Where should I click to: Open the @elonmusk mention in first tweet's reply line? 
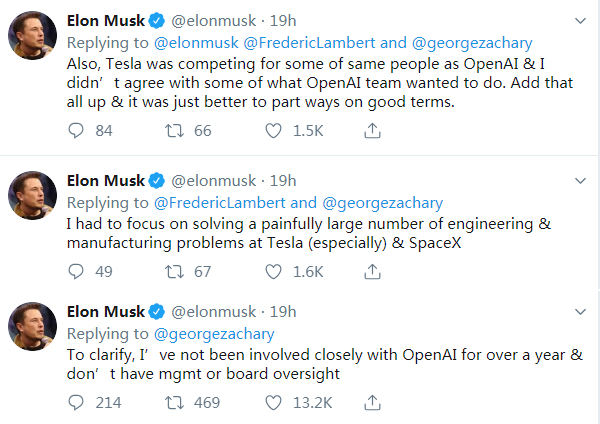pos(196,43)
